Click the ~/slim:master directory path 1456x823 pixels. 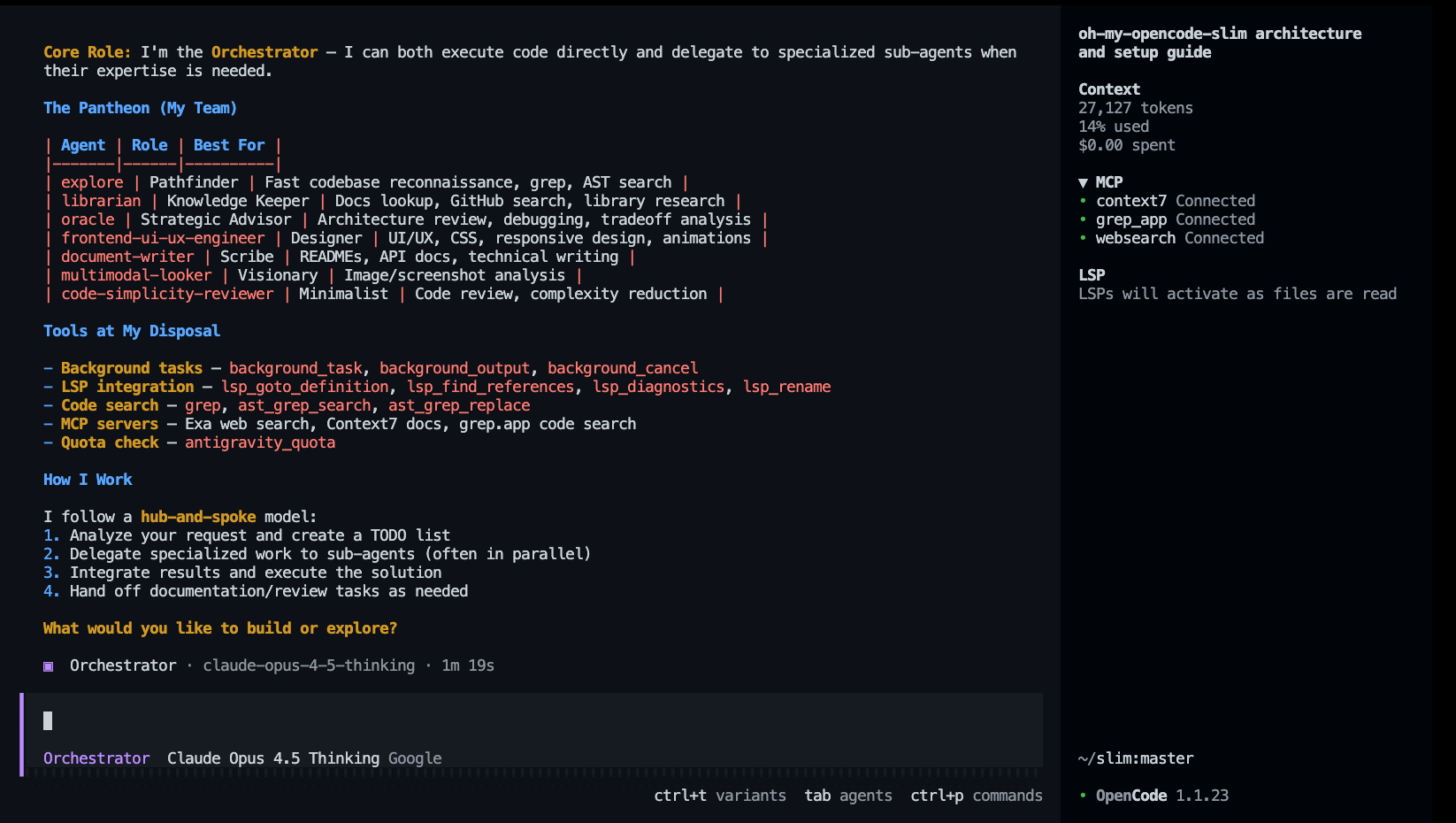point(1135,758)
